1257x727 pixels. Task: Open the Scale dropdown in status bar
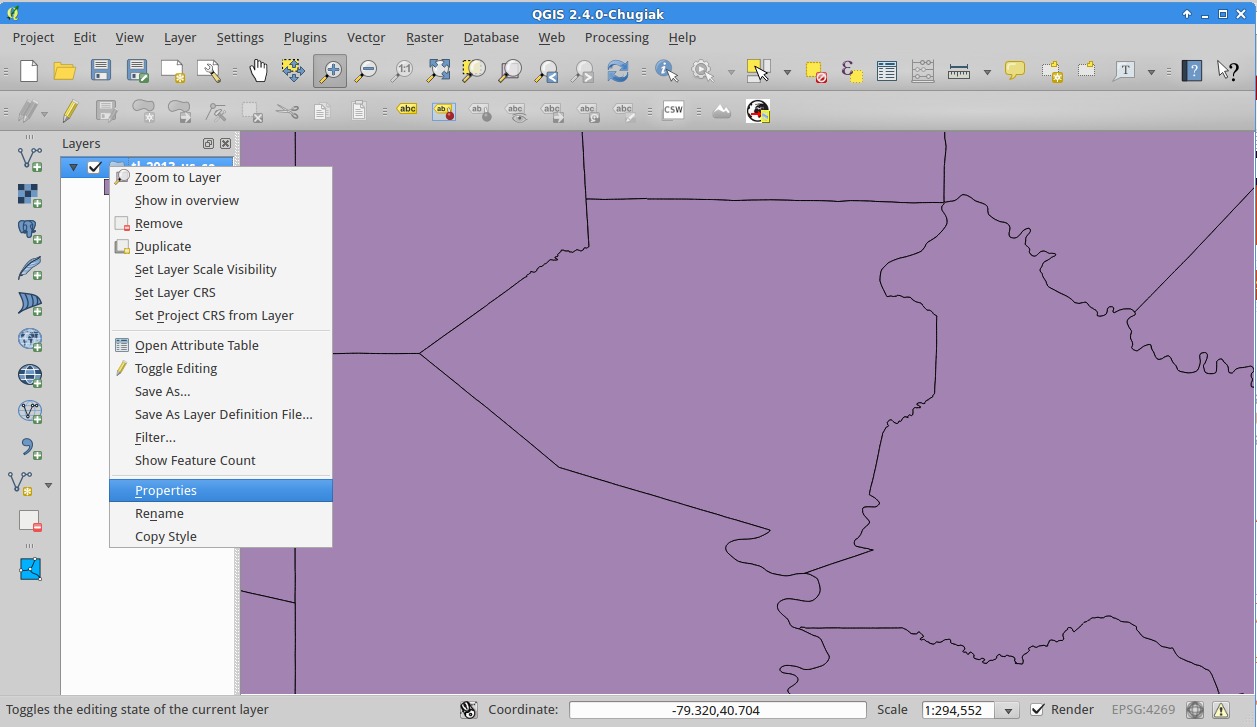1008,711
